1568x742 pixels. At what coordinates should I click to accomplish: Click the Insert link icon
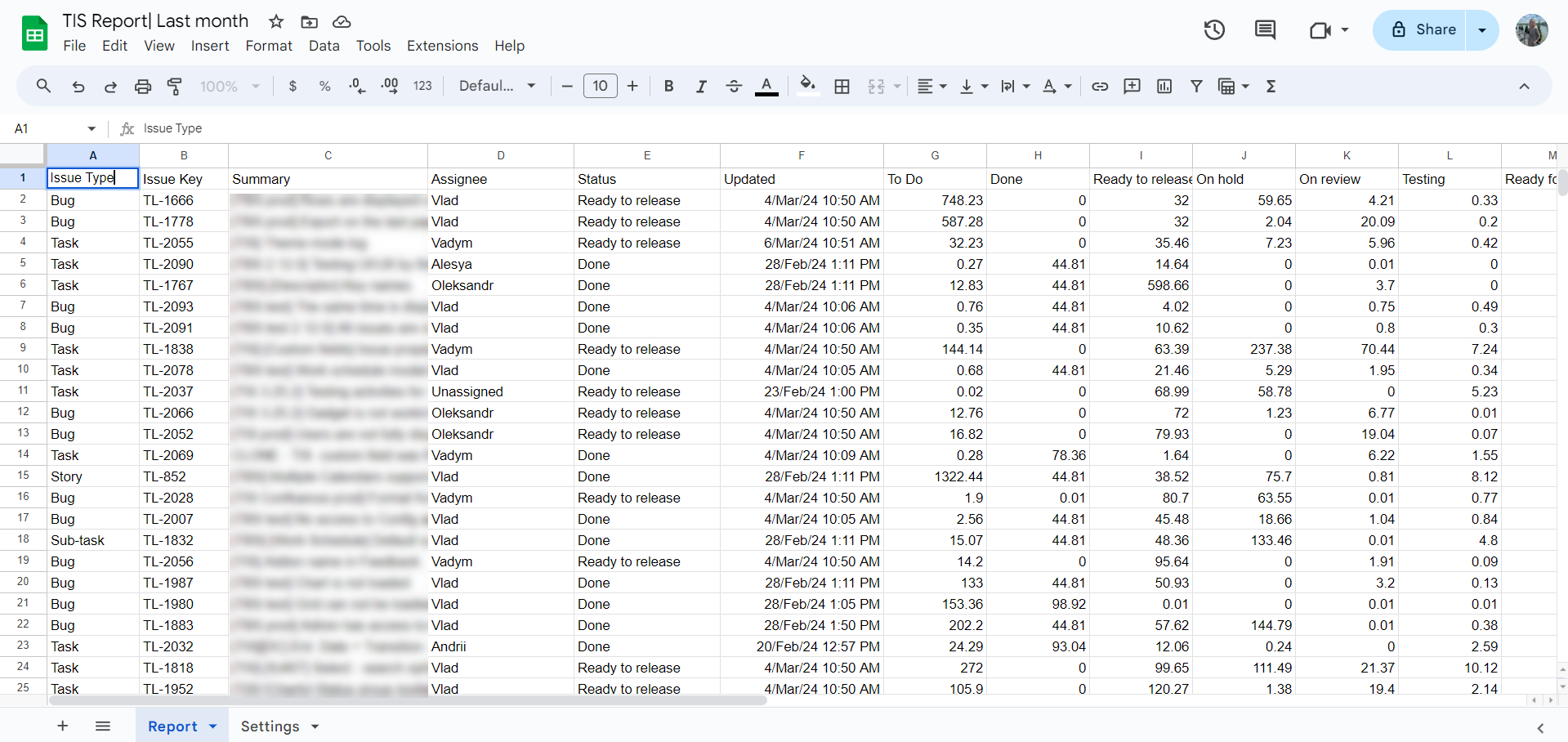pos(1100,87)
